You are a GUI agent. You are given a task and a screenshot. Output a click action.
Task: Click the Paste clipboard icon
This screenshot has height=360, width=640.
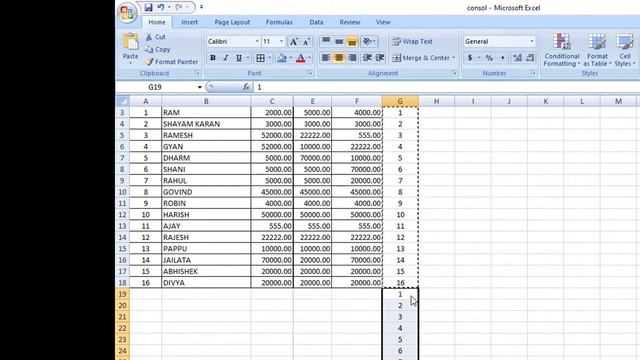[x=131, y=42]
